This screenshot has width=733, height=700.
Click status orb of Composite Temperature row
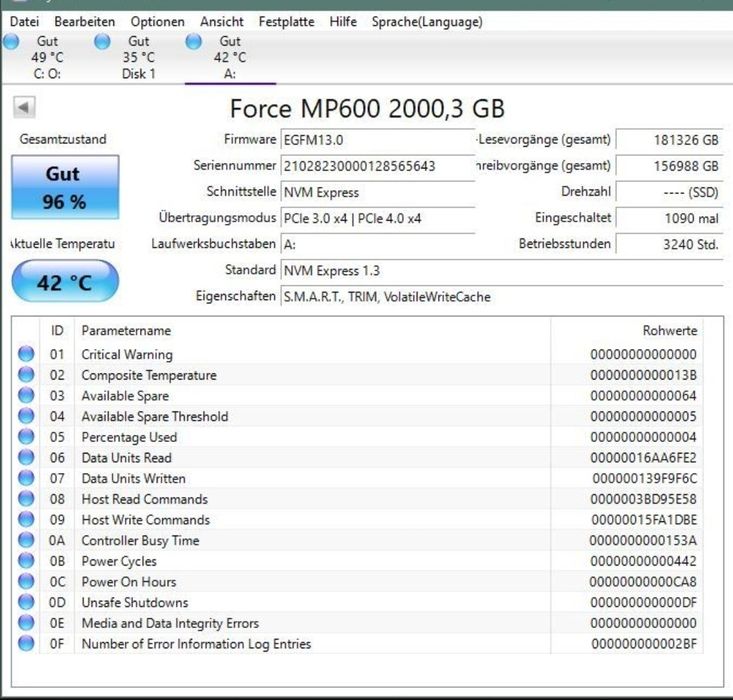click(26, 375)
